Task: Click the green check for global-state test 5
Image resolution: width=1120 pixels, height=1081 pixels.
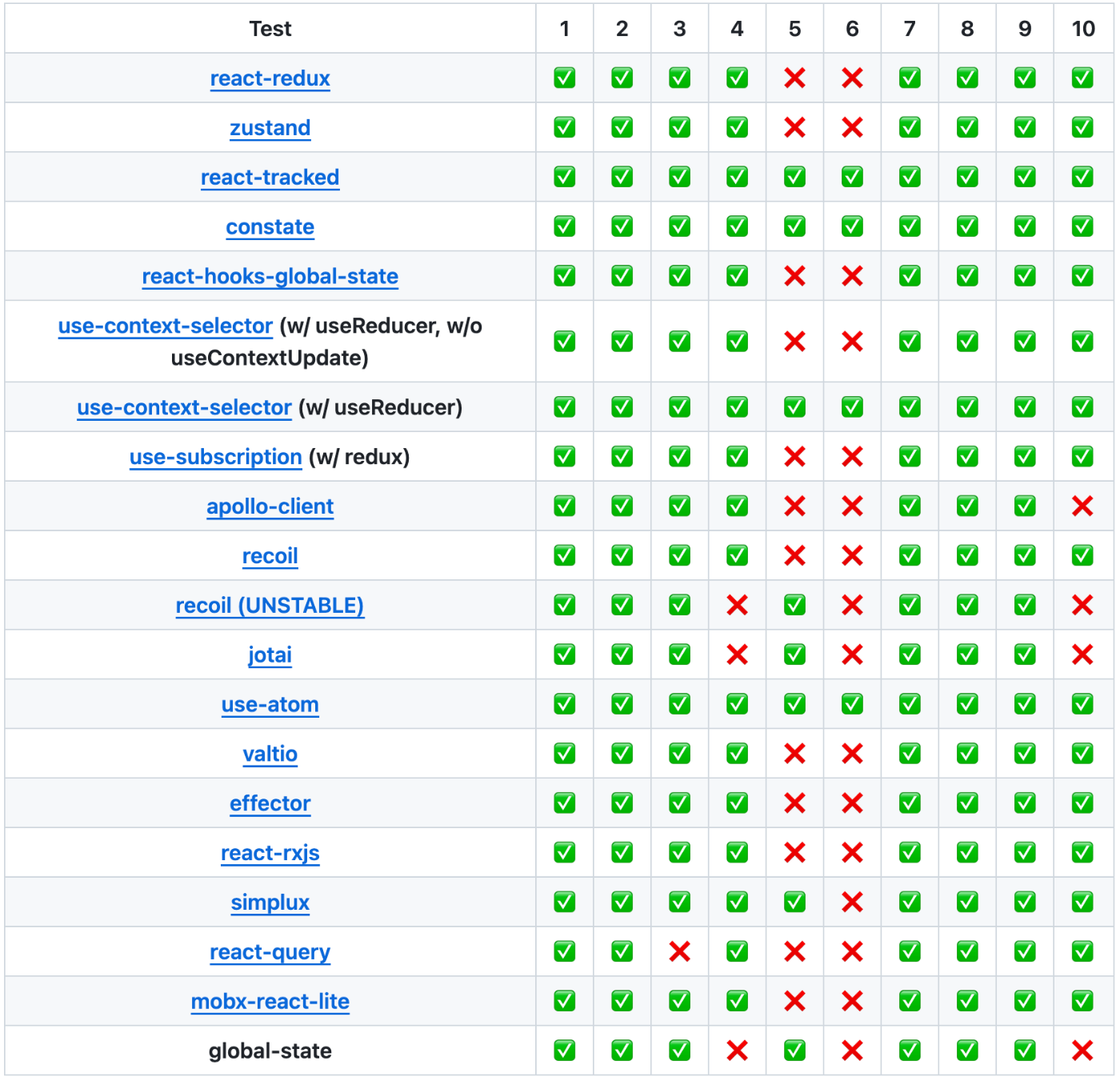Action: 794,1051
